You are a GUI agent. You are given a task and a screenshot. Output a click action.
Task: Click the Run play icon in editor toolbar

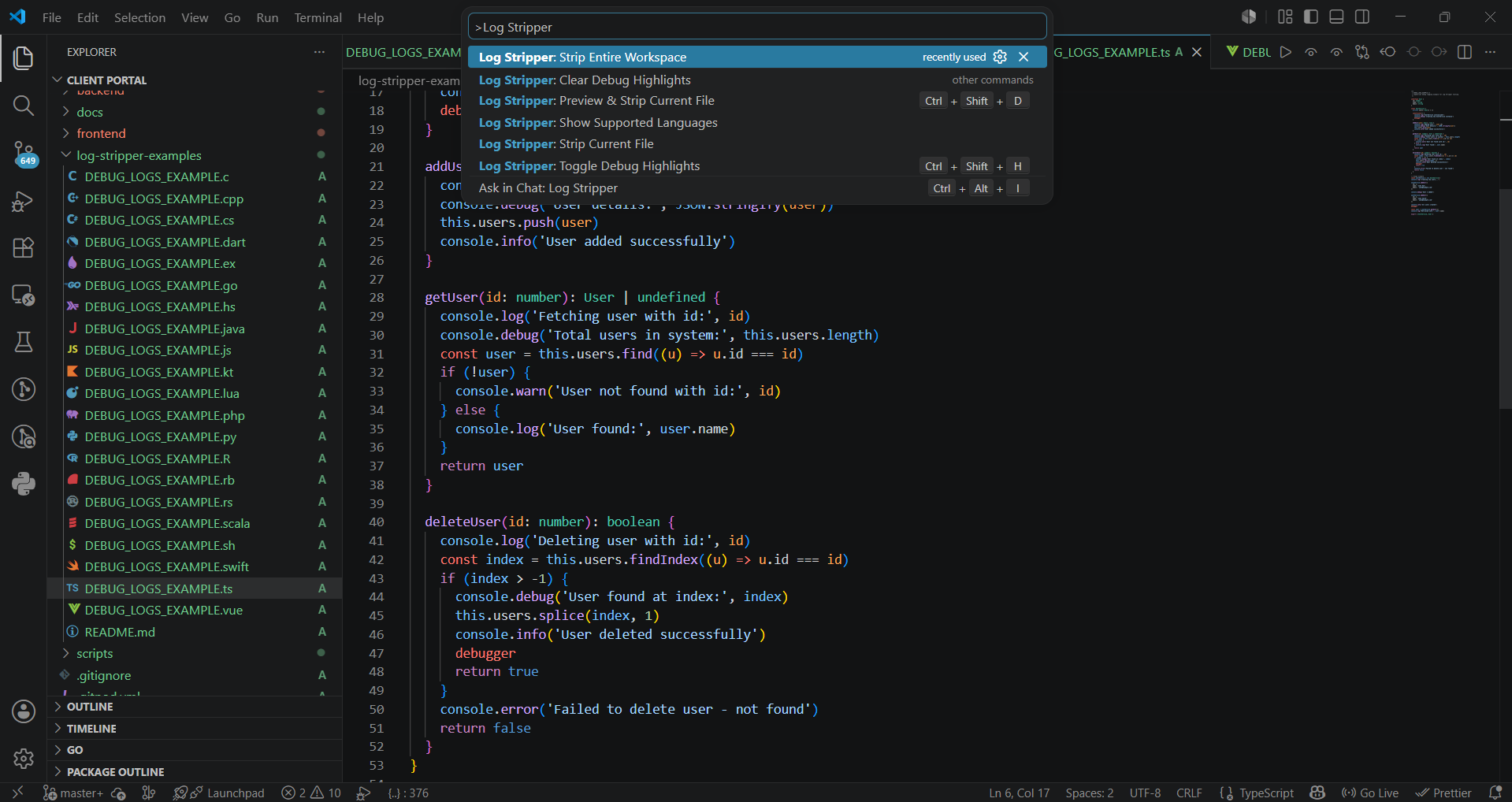pos(1286,52)
